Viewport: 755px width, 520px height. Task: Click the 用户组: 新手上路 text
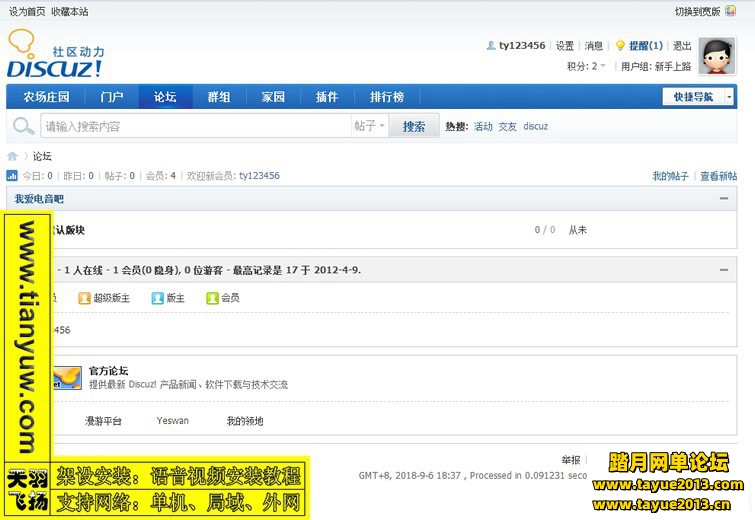pyautogui.click(x=655, y=66)
